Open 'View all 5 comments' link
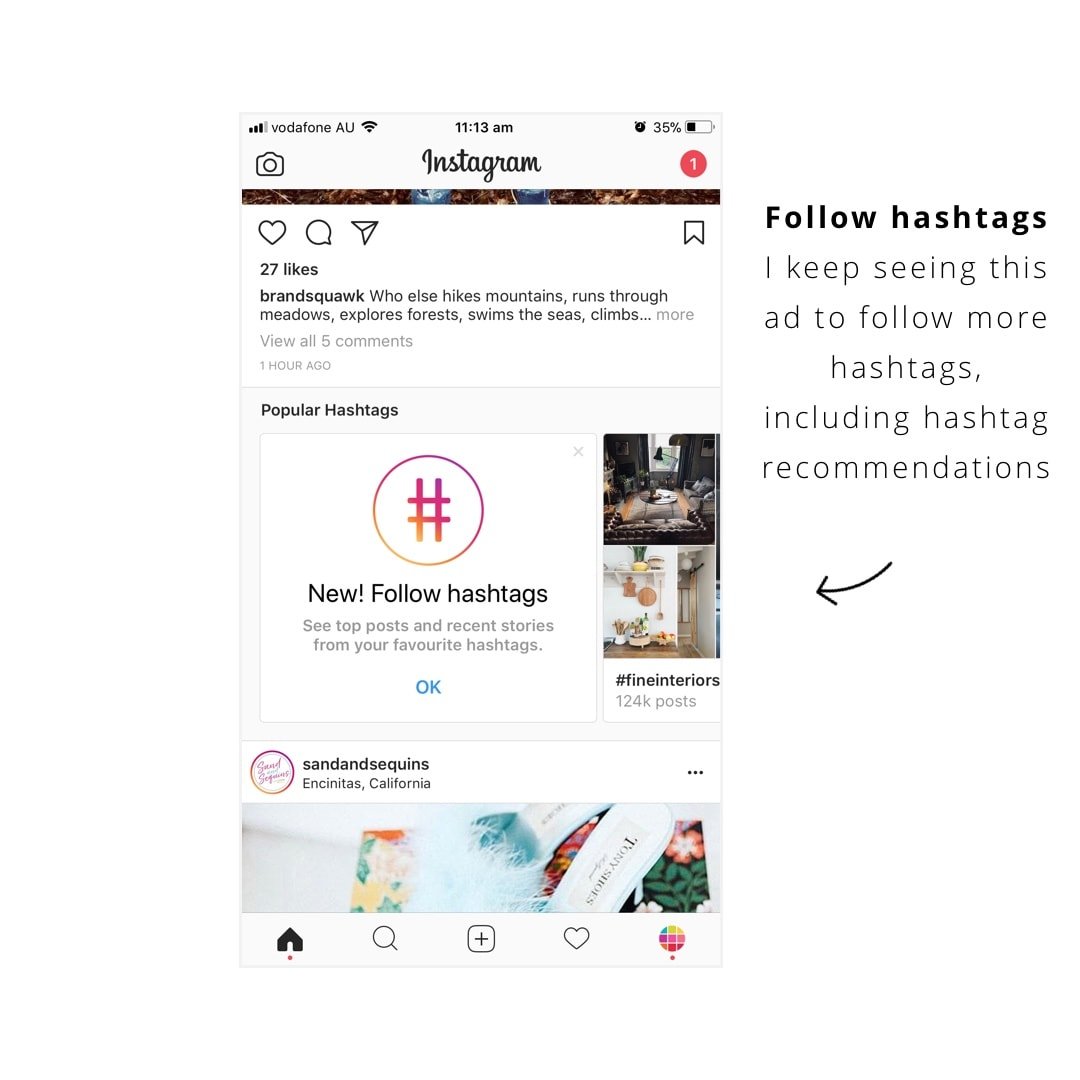This screenshot has width=1080, height=1080. pyautogui.click(x=336, y=341)
